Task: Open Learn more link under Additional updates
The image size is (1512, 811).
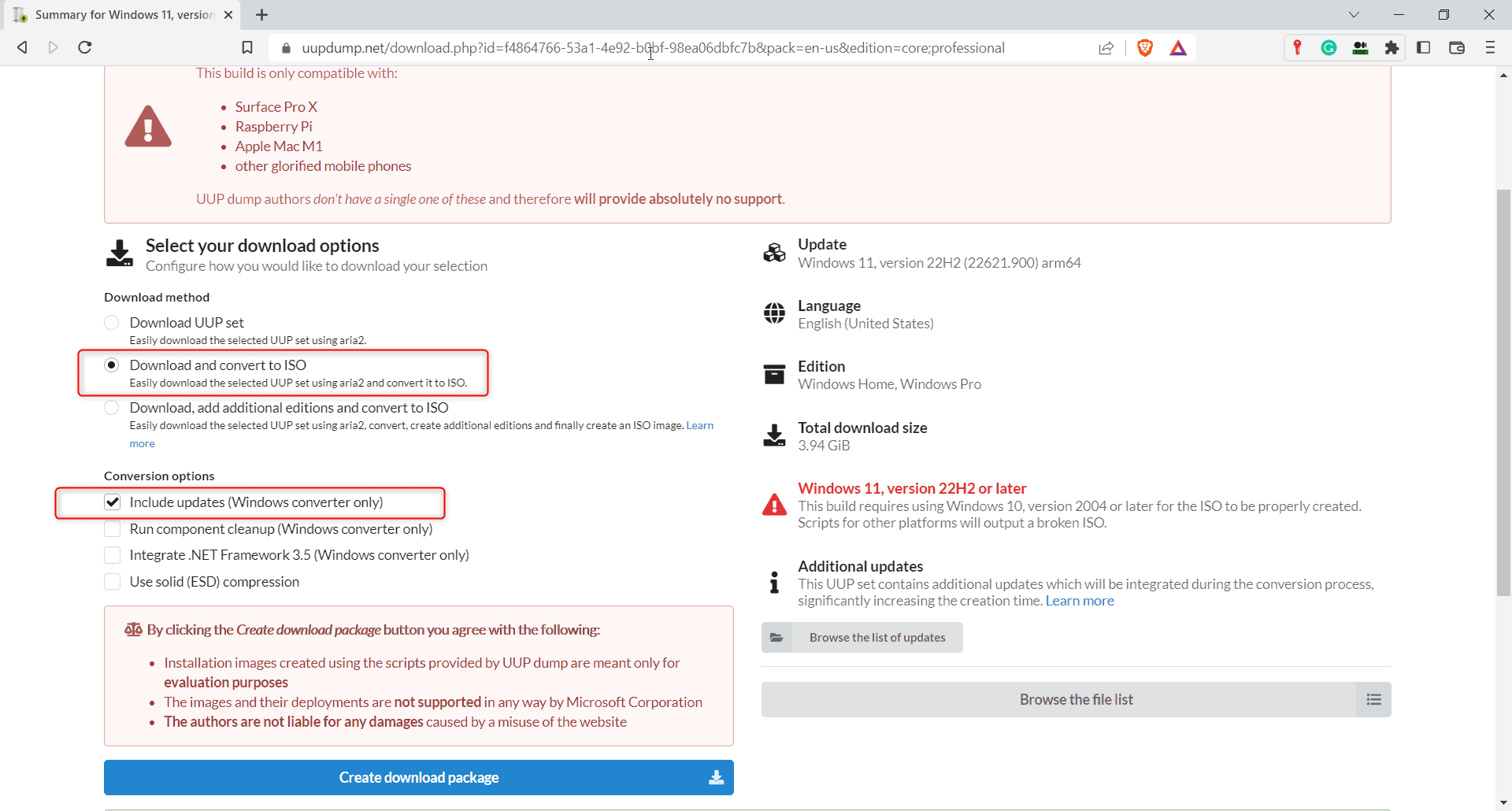Action: click(1080, 601)
